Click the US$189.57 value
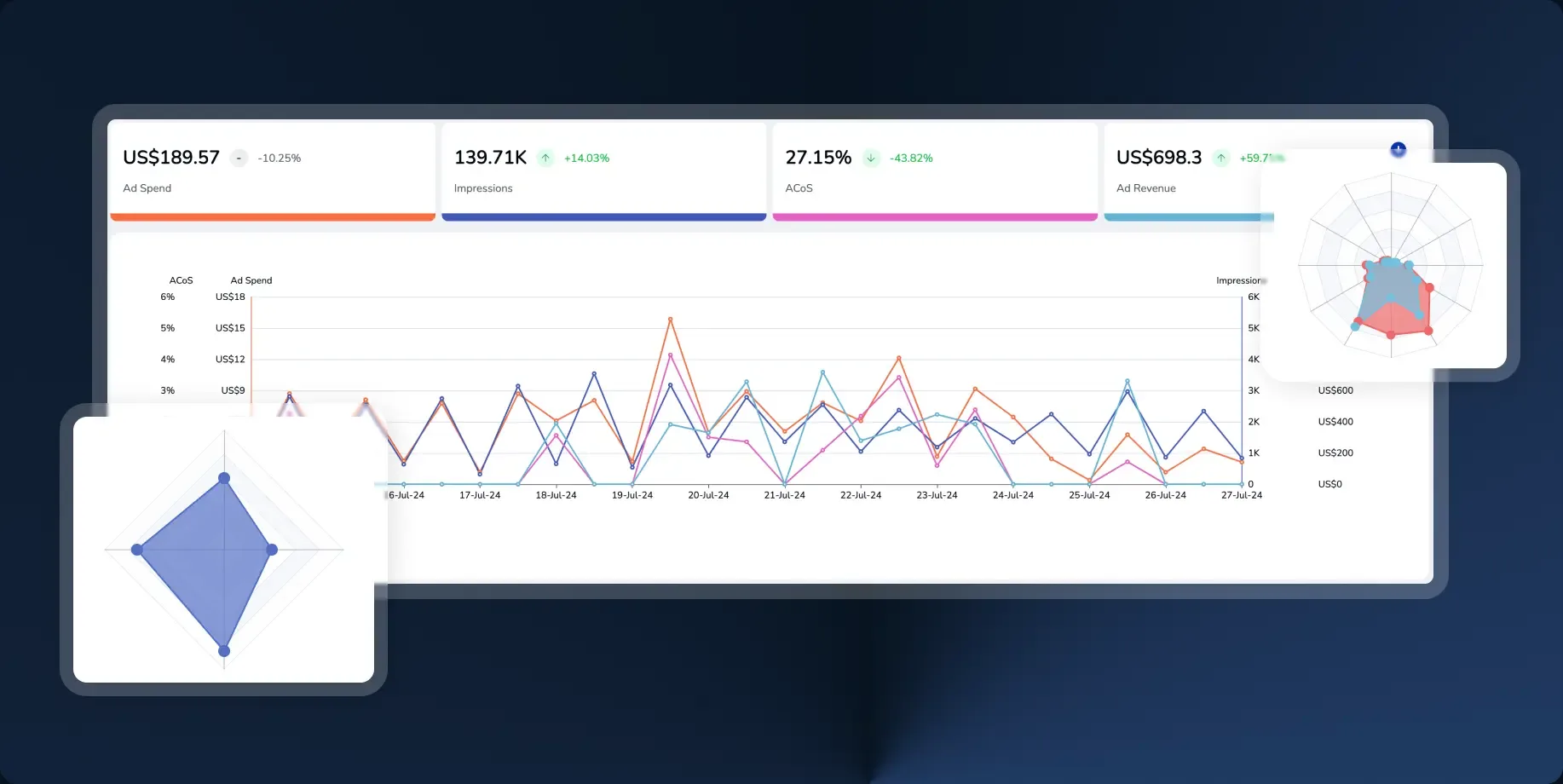 point(171,158)
